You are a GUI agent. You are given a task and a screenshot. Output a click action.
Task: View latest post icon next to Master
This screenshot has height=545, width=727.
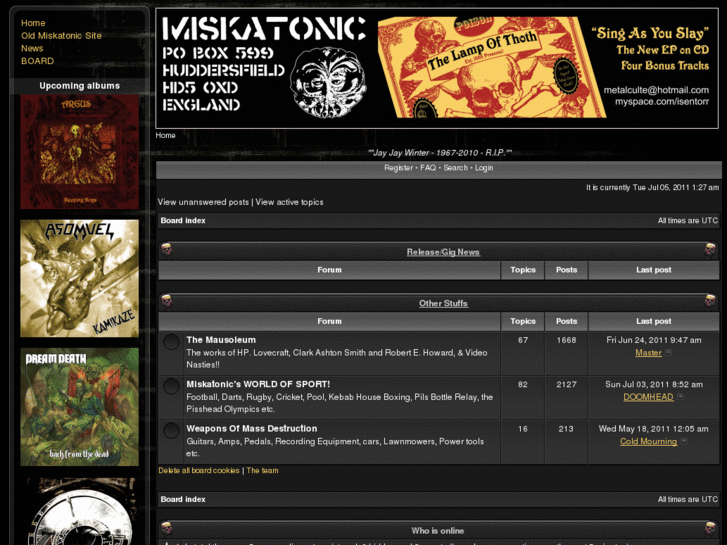[x=668, y=353]
